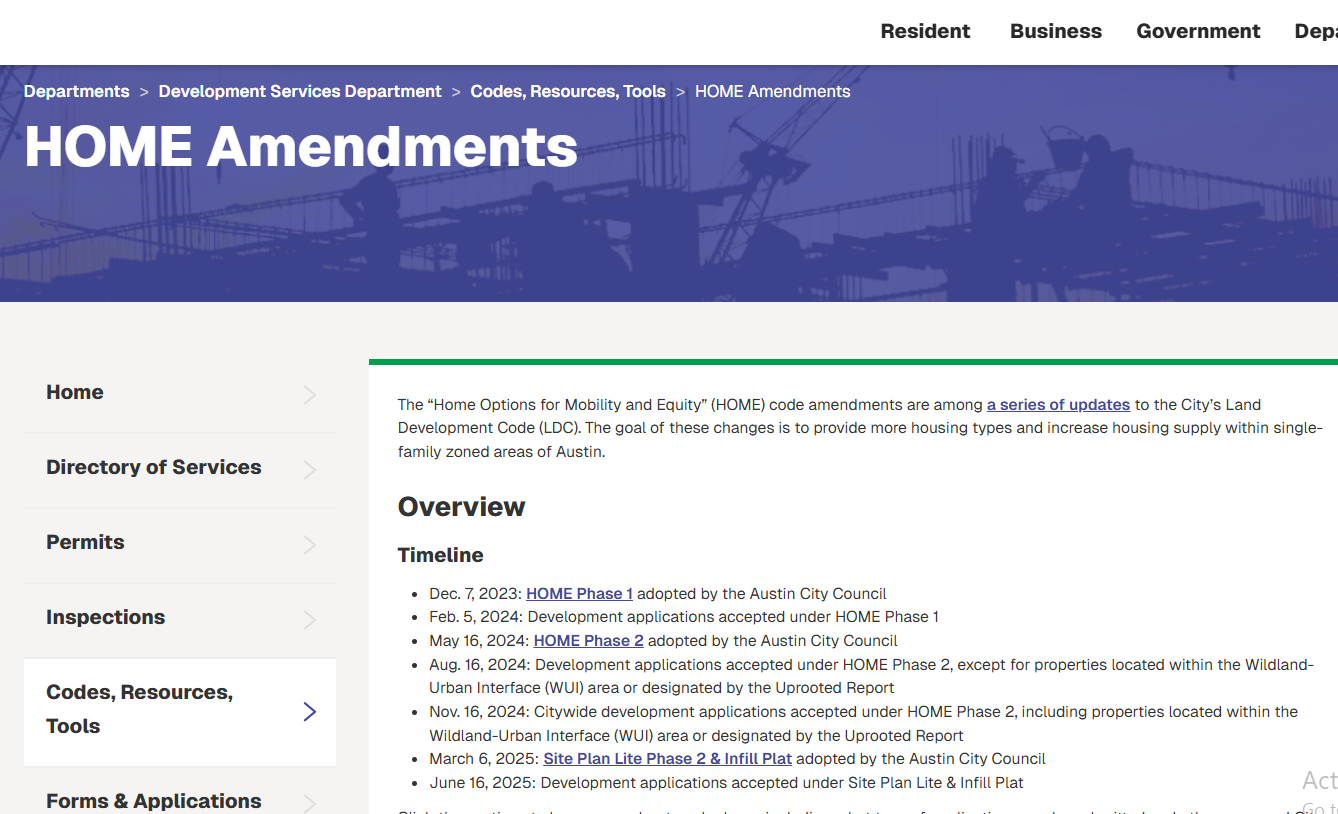Click the Permits chevron icon

tap(309, 544)
